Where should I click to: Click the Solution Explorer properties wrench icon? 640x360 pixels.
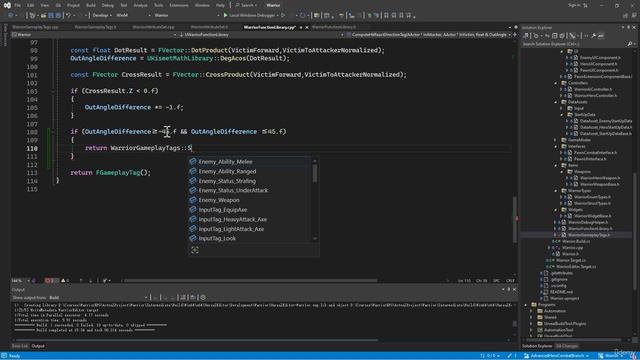point(593,36)
